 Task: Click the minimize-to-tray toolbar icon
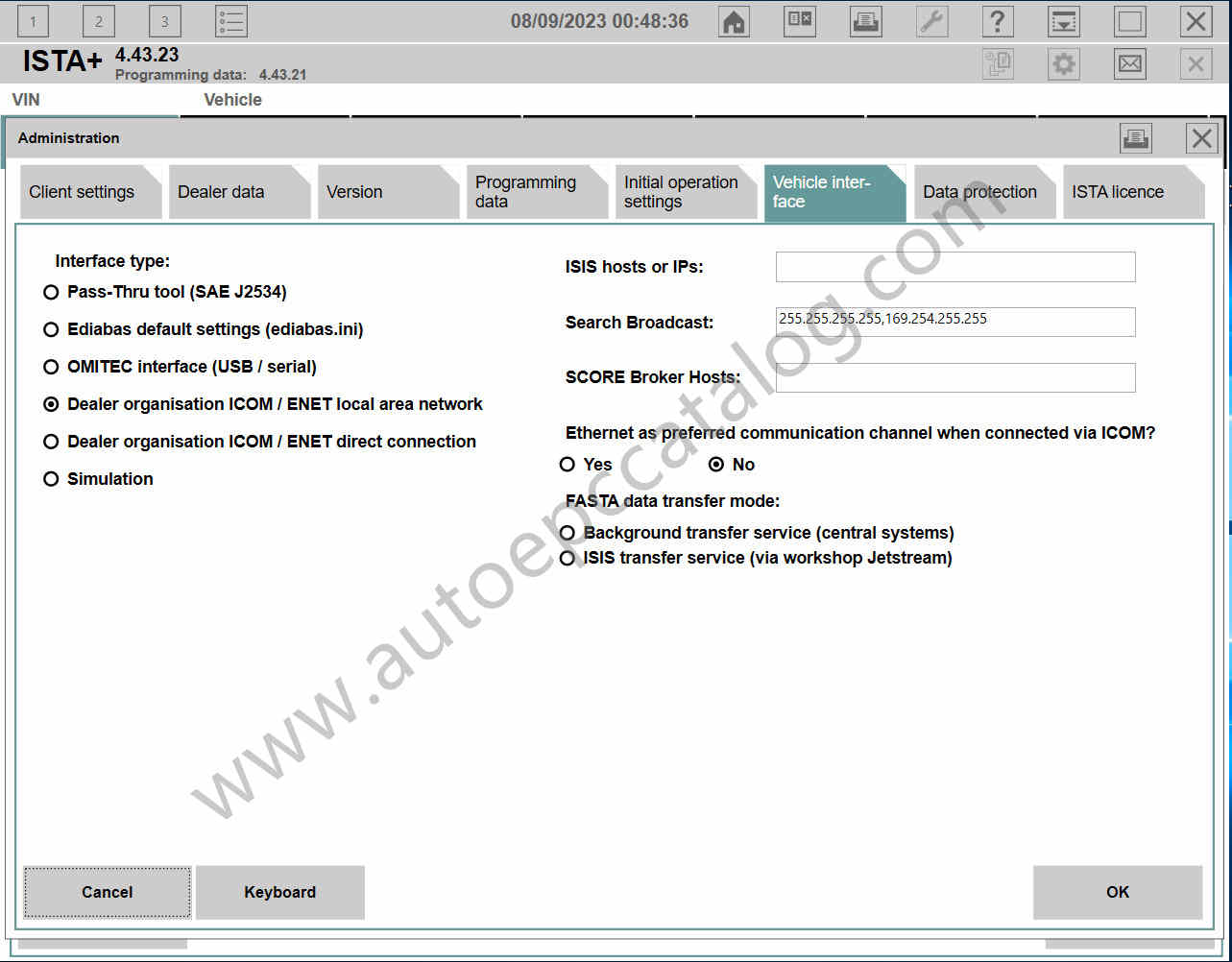click(x=1064, y=21)
